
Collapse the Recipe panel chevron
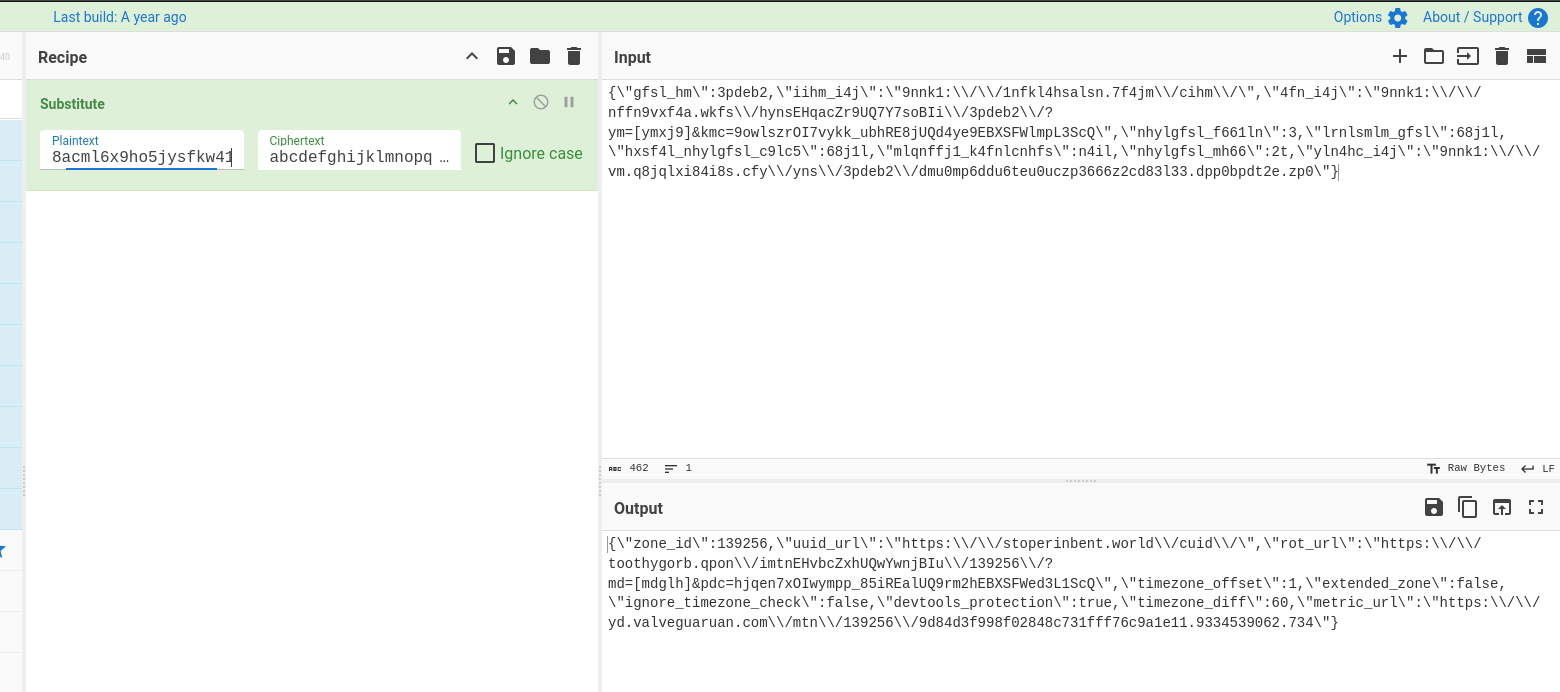pyautogui.click(x=472, y=57)
